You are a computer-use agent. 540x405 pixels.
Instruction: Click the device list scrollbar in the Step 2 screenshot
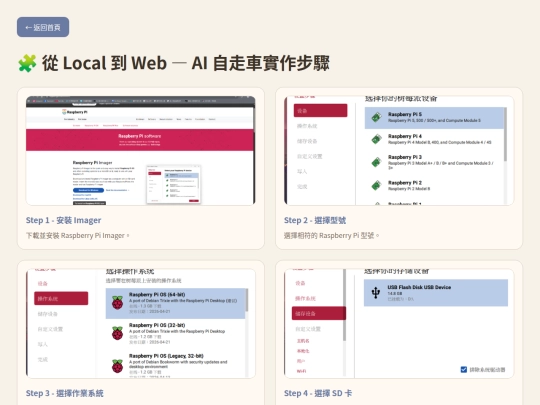[505, 134]
